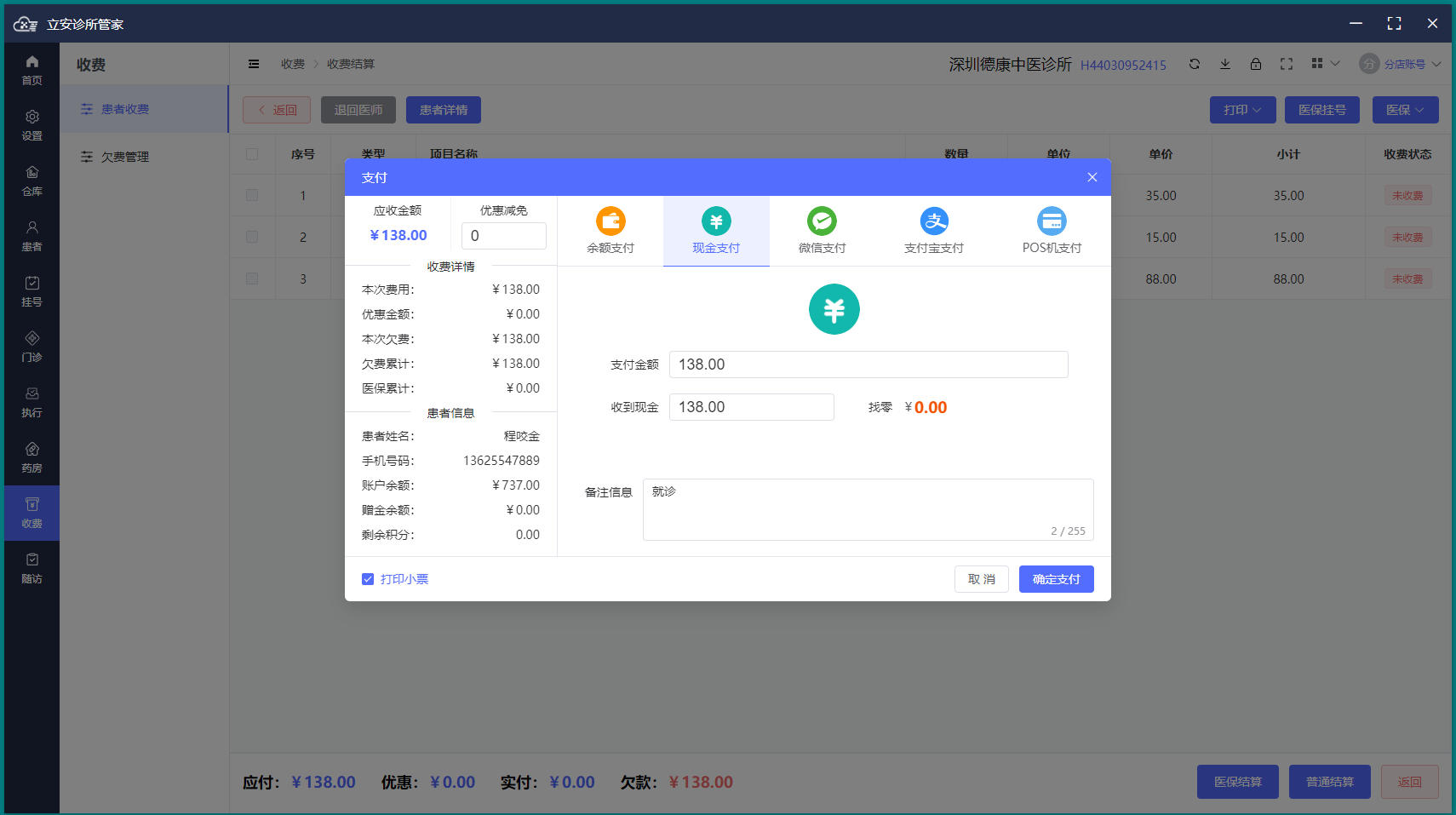Click clinic code H44030952415
The height and width of the screenshot is (815, 1456).
[x=1123, y=65]
